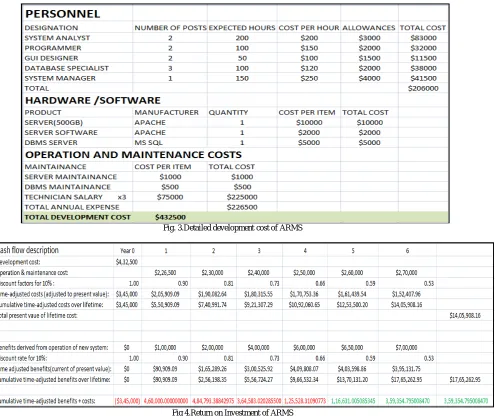The height and width of the screenshot is (416, 495).
Task: Select the SYSTEM ANALYST row label
Action: pos(57,38)
